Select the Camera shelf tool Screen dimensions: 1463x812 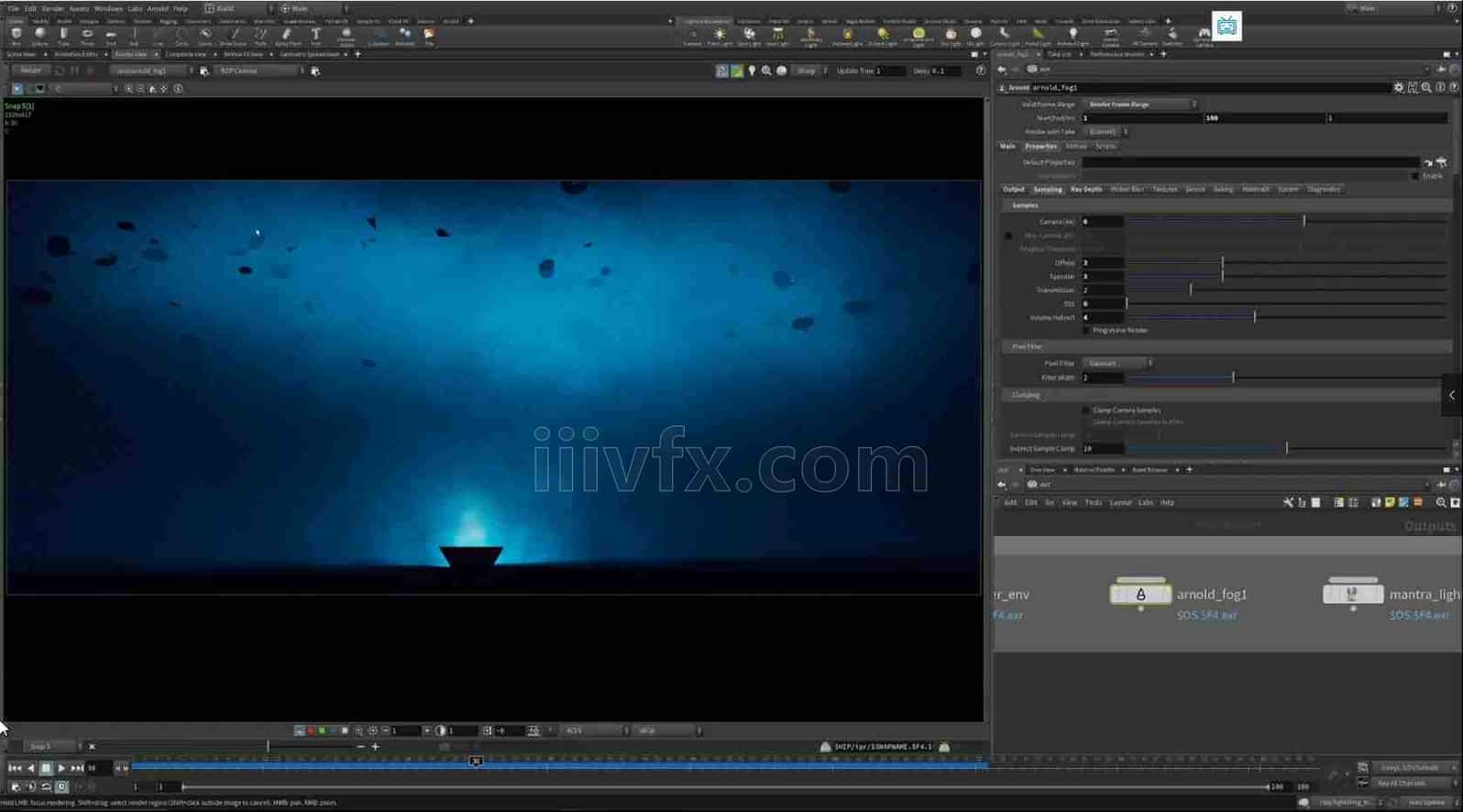[x=692, y=36]
